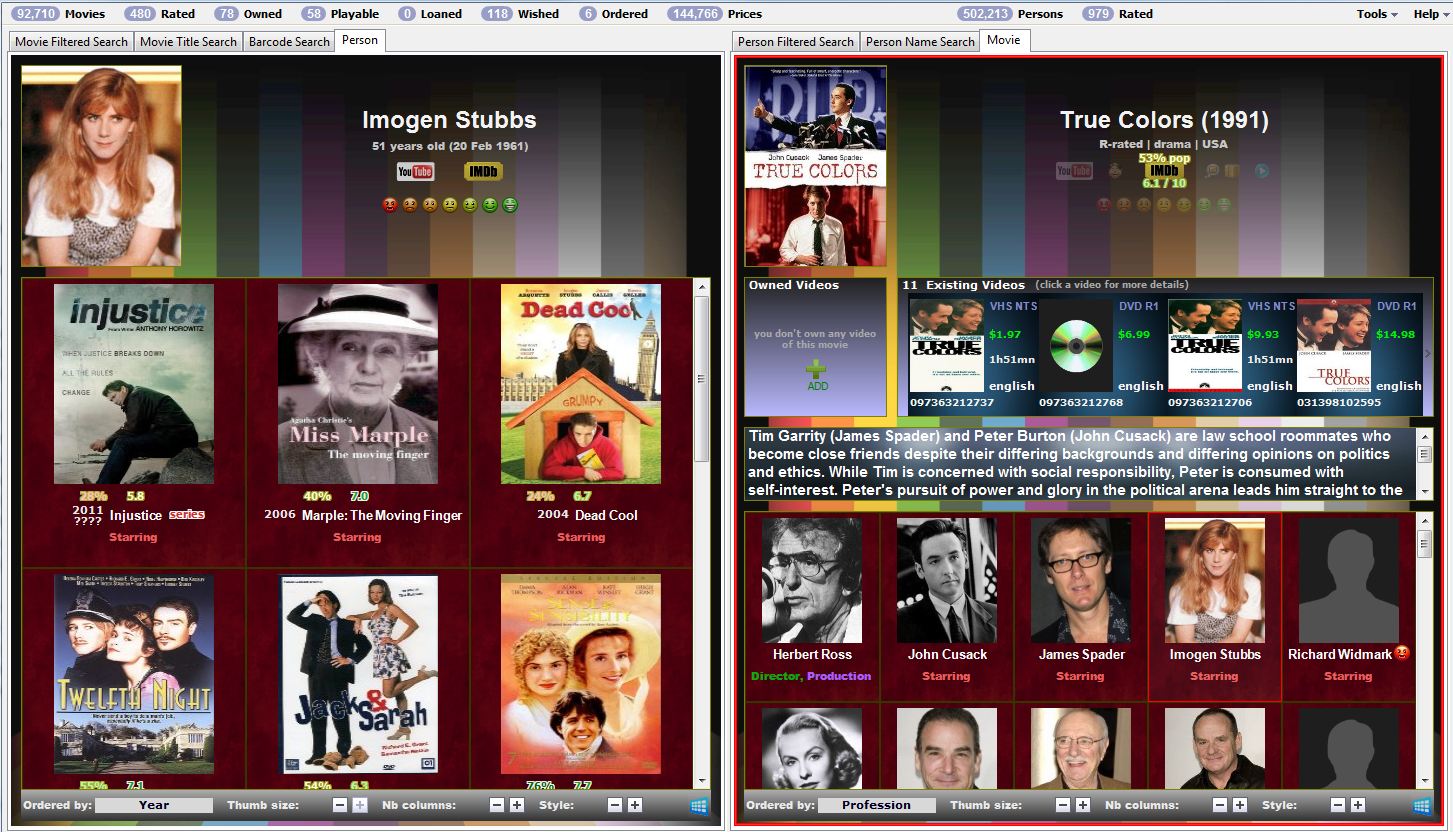Open James Spader's cast photo
Image resolution: width=1453 pixels, height=832 pixels.
point(1081,580)
